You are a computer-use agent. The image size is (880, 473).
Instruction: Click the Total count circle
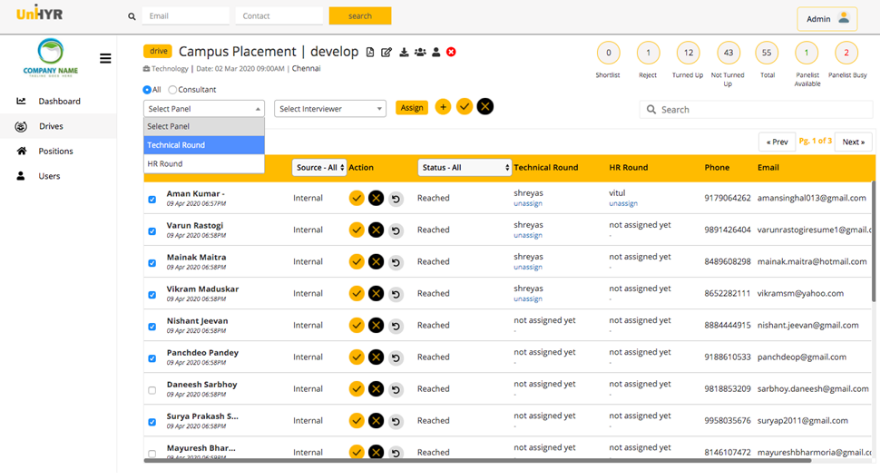[767, 53]
